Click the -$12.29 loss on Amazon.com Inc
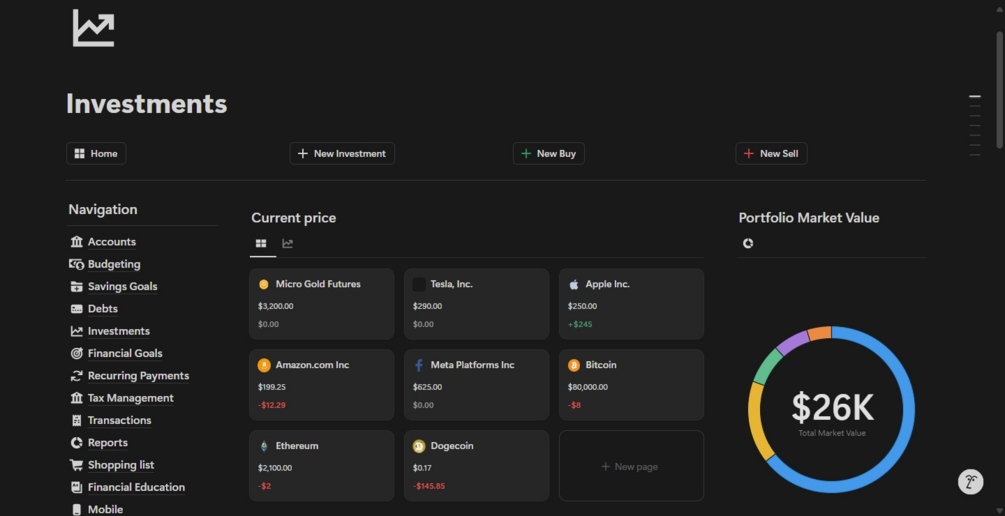 point(272,405)
